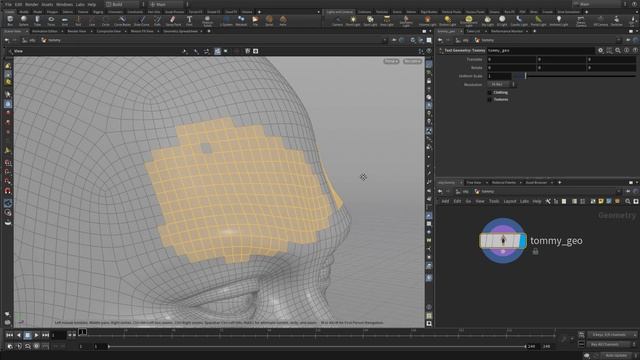
Task: Click the yellow sticky note icon in network toolbar
Action: 601,201
